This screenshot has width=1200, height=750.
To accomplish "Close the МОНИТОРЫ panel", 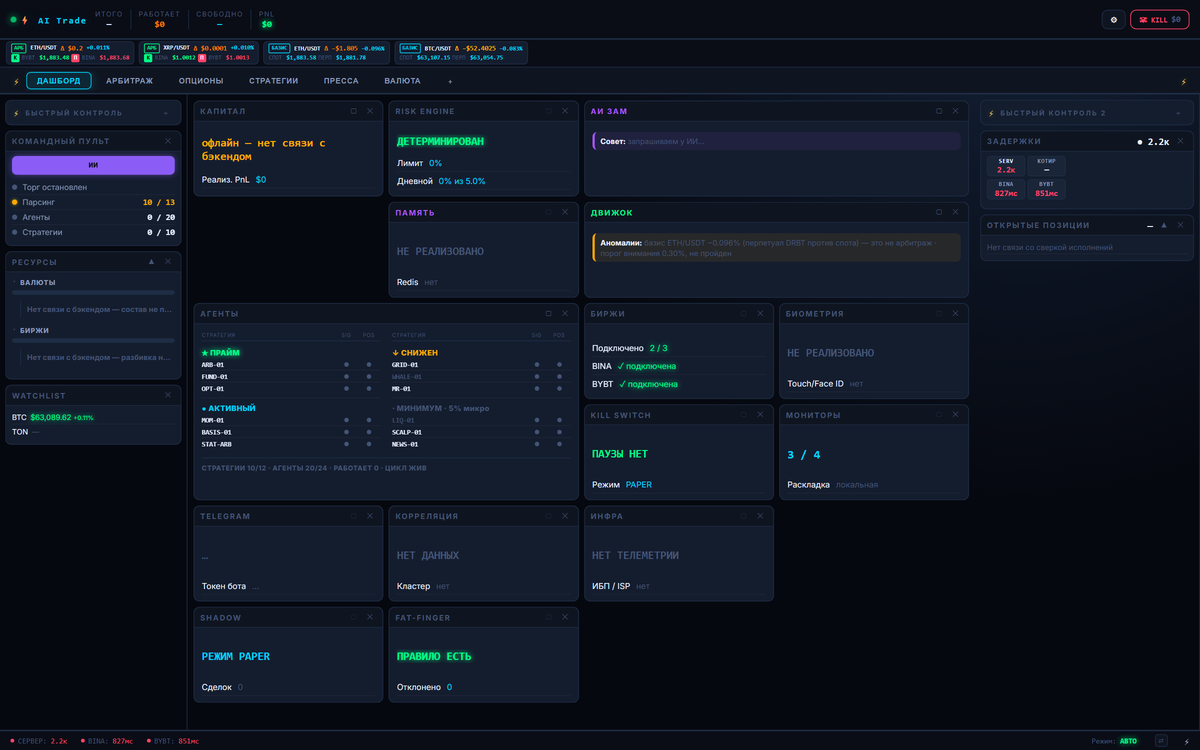I will (x=955, y=414).
